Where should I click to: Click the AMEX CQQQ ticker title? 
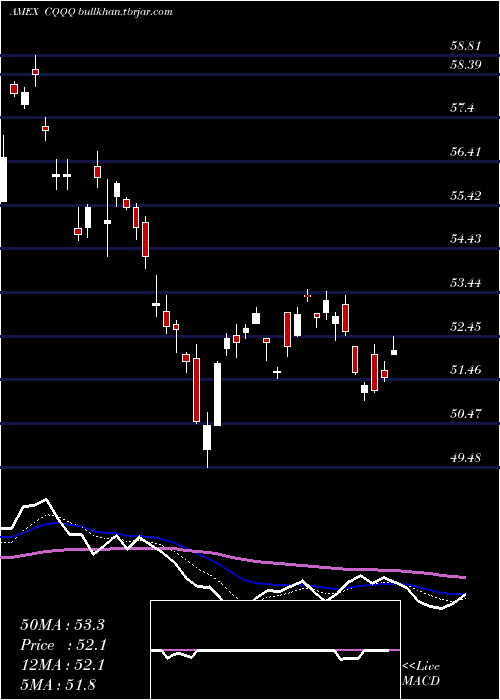(42, 12)
